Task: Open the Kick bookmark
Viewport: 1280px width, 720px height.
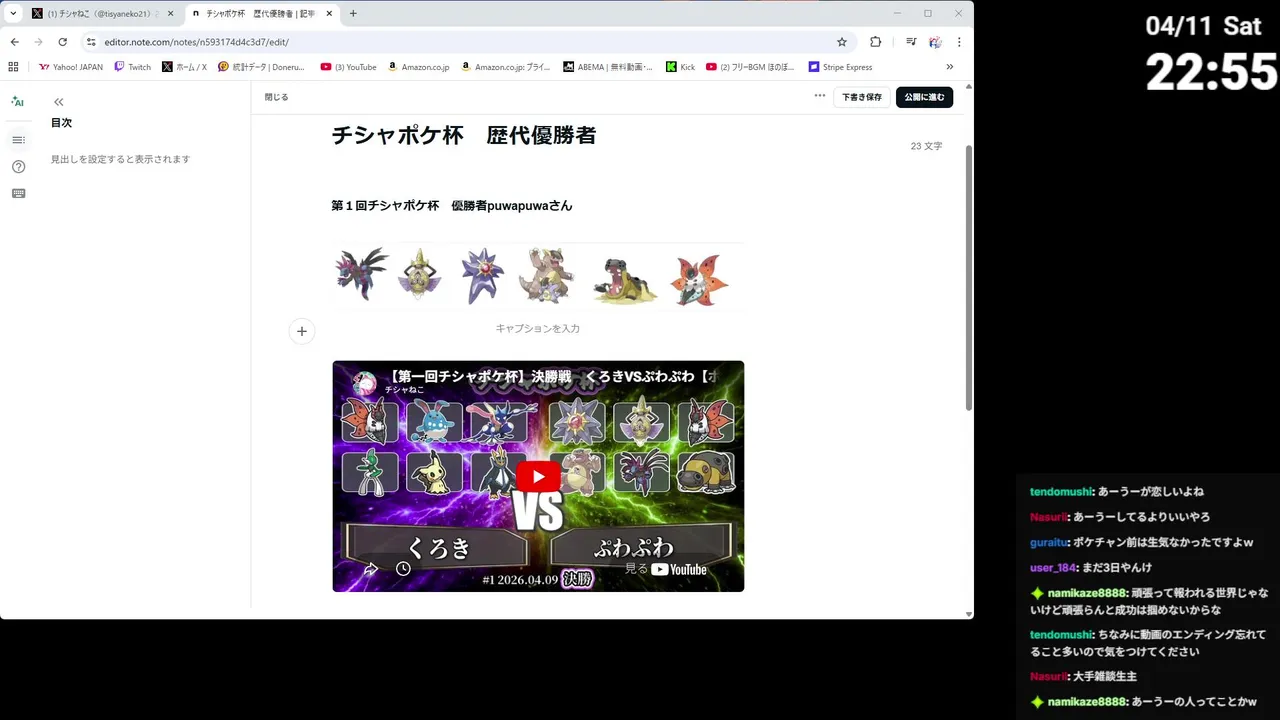Action: [x=680, y=67]
